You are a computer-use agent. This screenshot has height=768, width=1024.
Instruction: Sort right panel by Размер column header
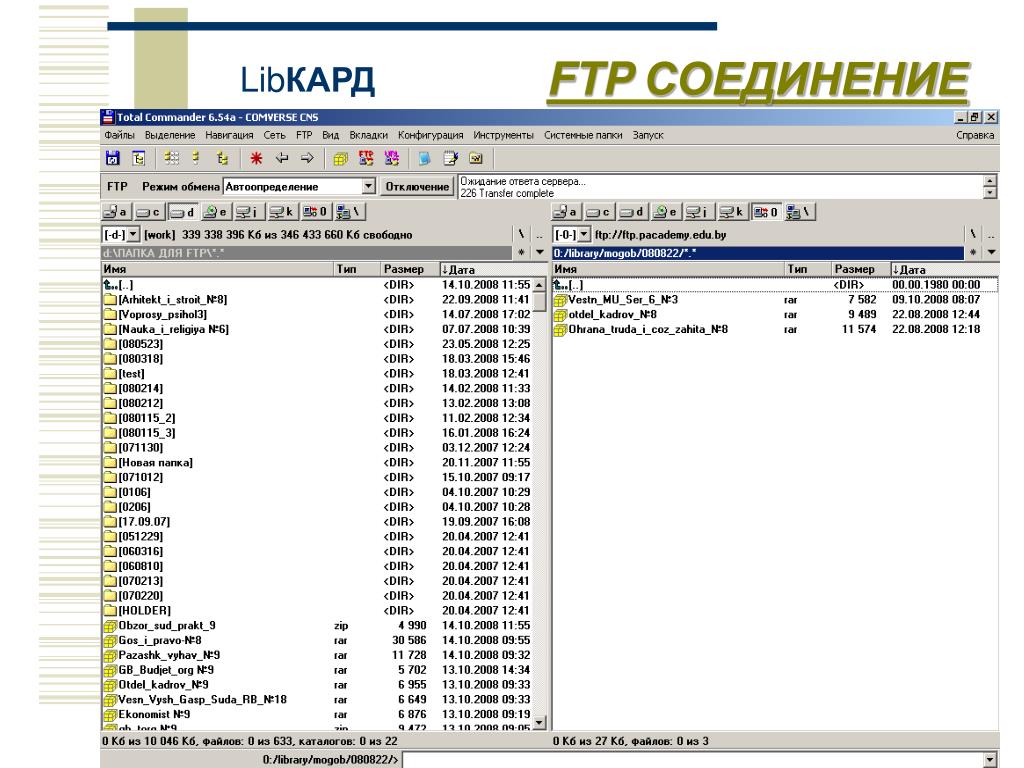(x=861, y=269)
